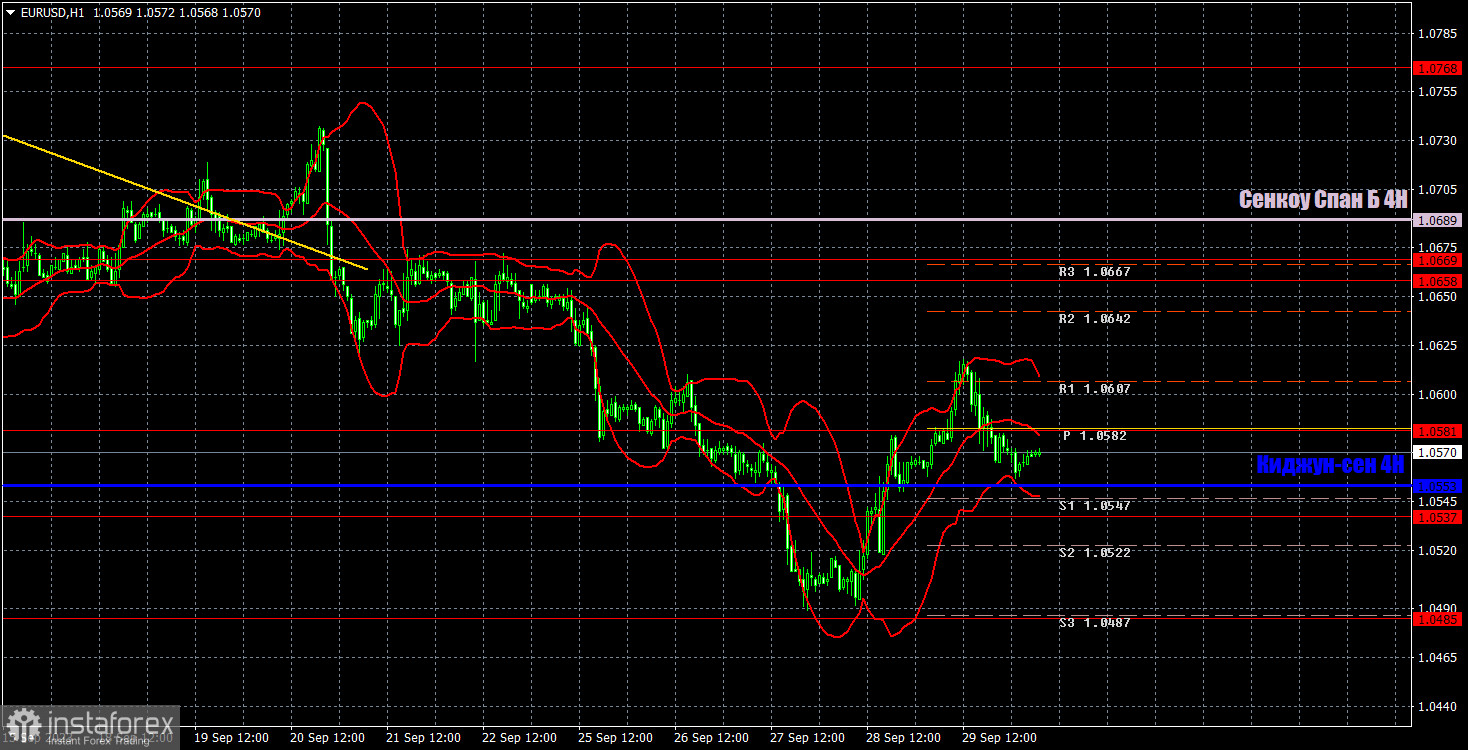Click the S3 1.0487 pivot label
Screen dimensions: 1468x750
1095,622
